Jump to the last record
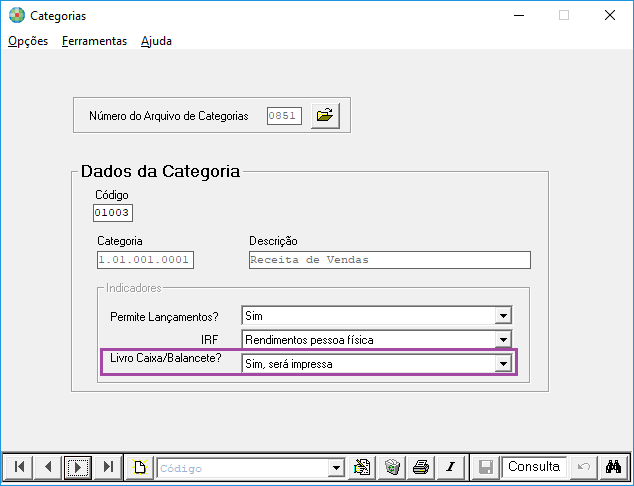Screen dimensions: 634x486 tap(108, 467)
